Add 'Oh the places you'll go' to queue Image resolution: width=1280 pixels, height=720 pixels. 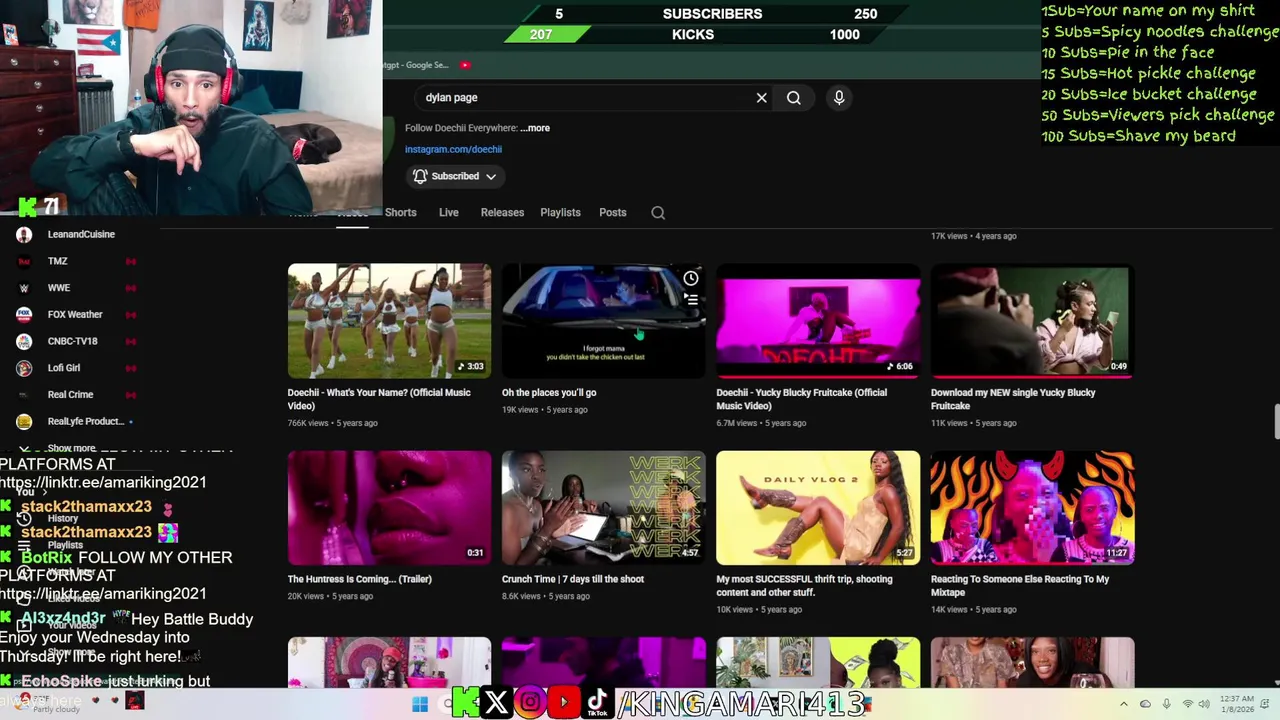(x=691, y=299)
